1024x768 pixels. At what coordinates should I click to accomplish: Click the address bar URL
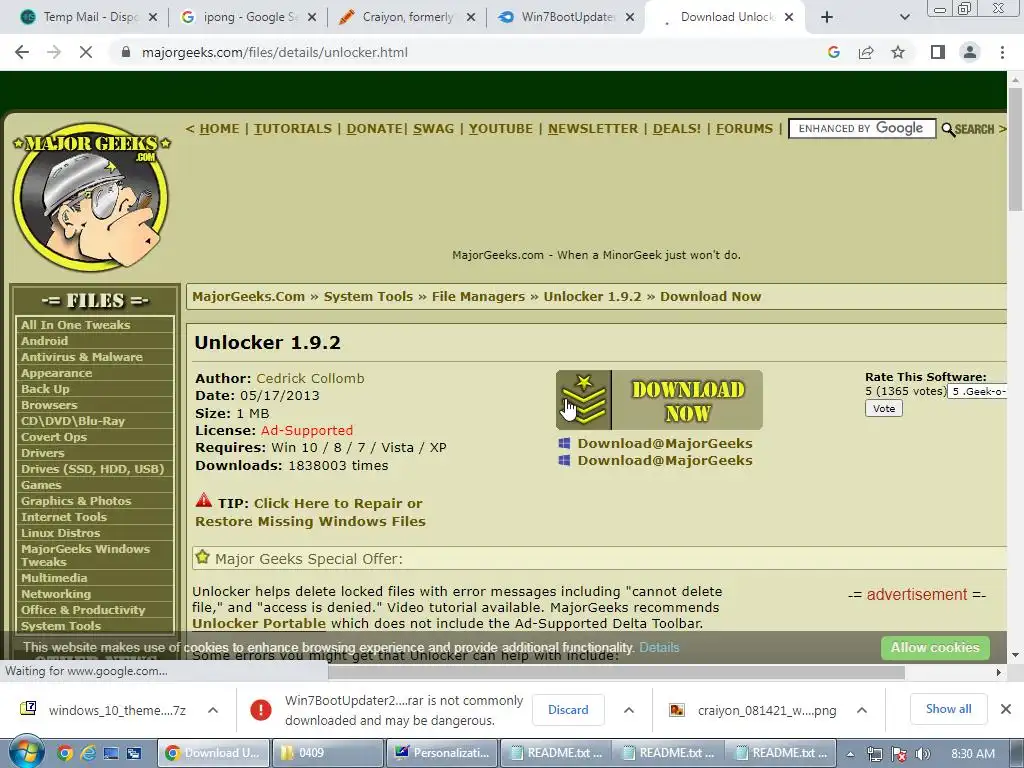coord(274,52)
